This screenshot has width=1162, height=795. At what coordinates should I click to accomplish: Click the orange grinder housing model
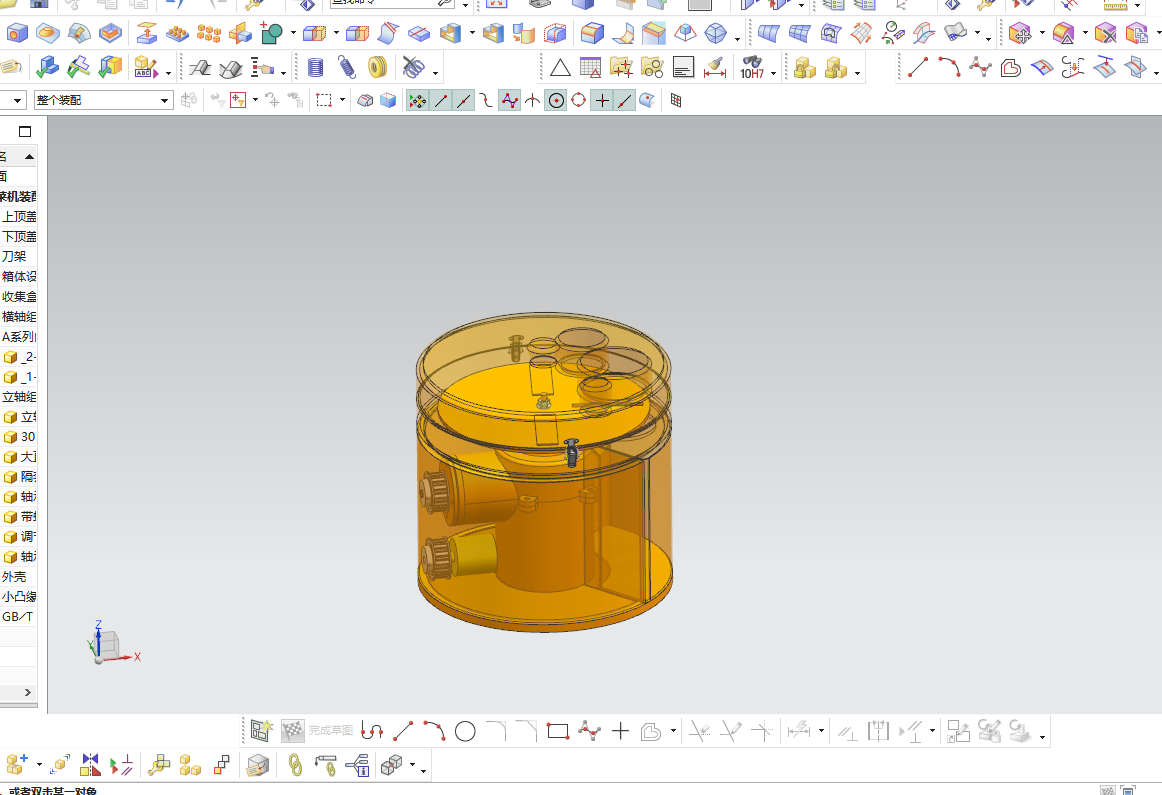coord(544,472)
